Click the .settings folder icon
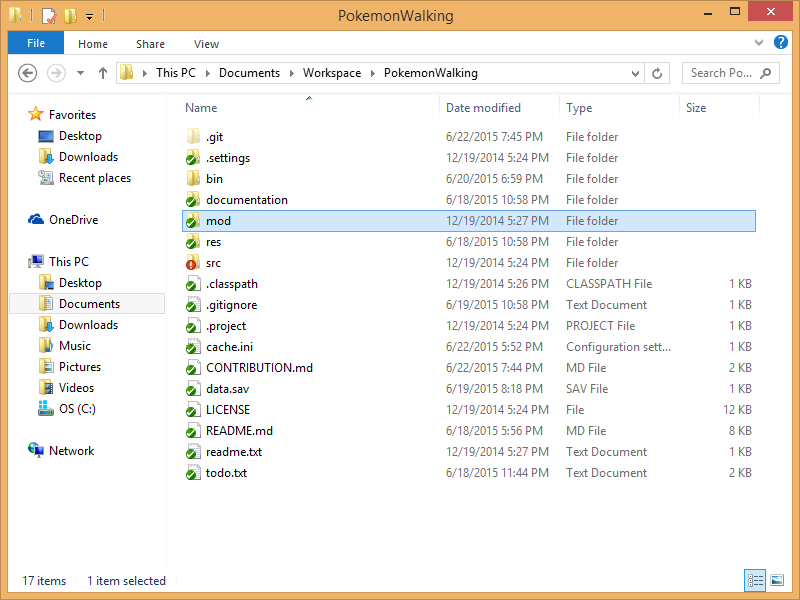The height and width of the screenshot is (600, 800). [193, 158]
